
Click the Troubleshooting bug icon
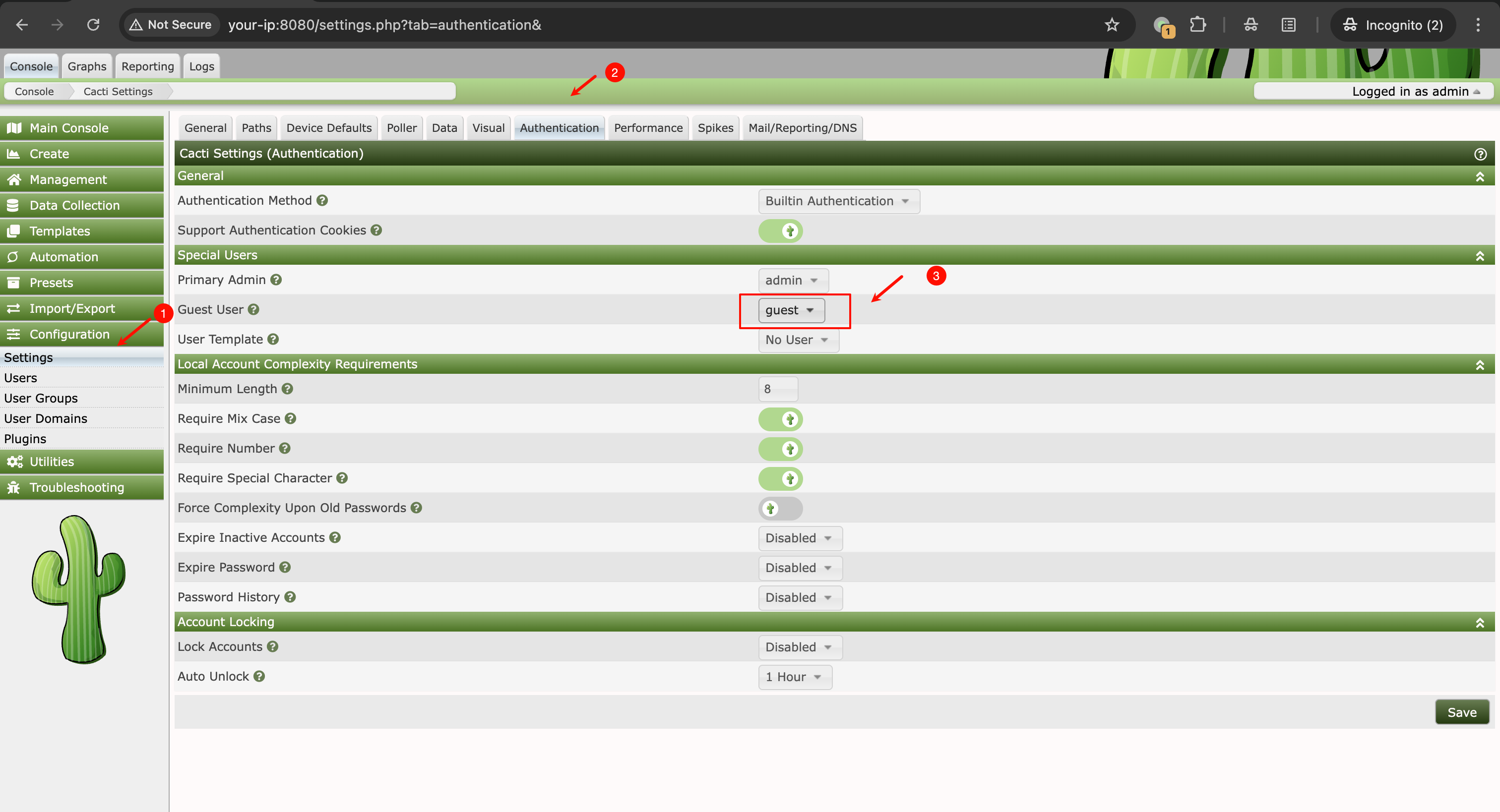(x=14, y=487)
